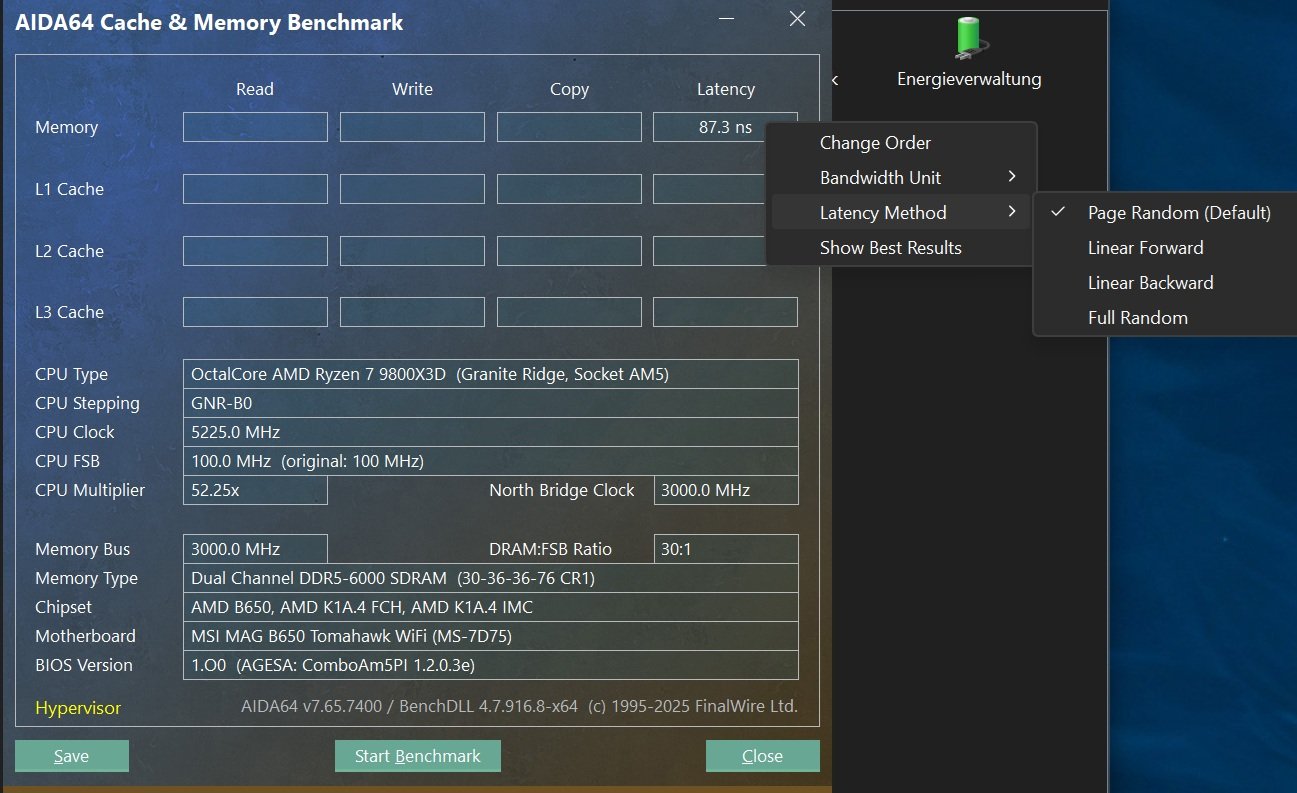This screenshot has height=793, width=1297.
Task: Click the Energieverwaltung battery icon
Action: (x=969, y=36)
